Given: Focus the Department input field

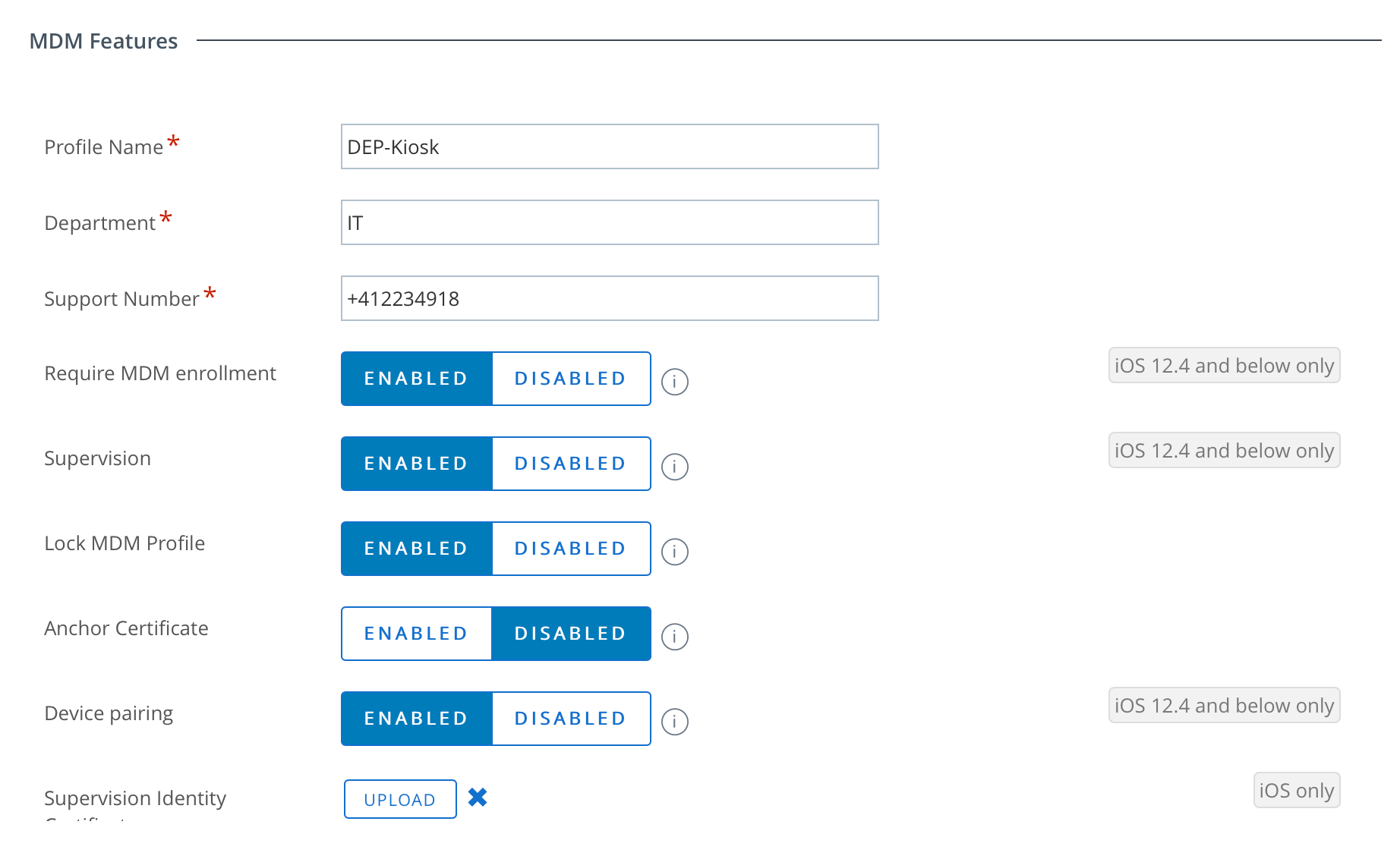Looking at the screenshot, I should tap(610, 222).
